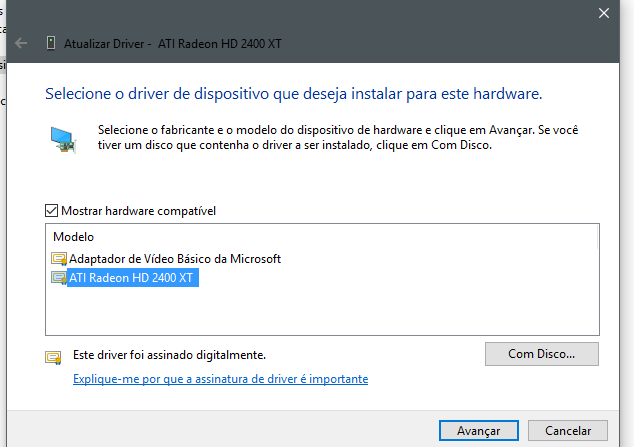Select Adaptador de Vídeo Básico da Microsoft
The image size is (634, 447).
(x=175, y=259)
